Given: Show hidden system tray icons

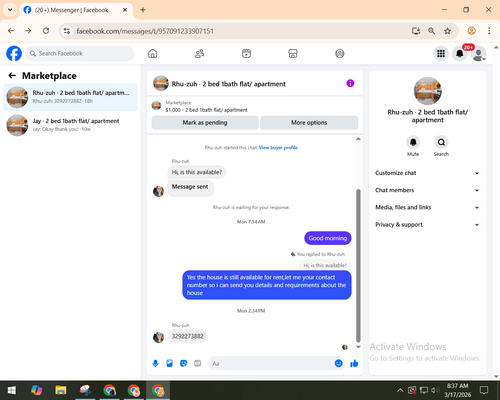Looking at the screenshot, I should [x=400, y=390].
